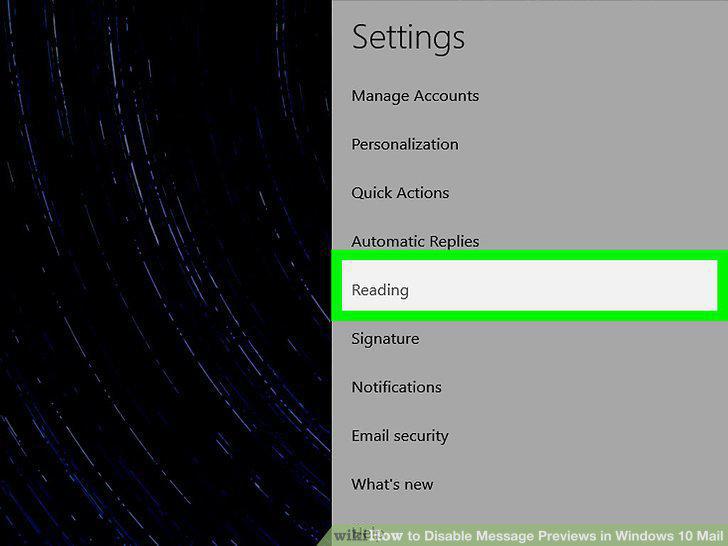Image resolution: width=728 pixels, height=546 pixels.
Task: Open the Personalization settings
Action: click(405, 144)
